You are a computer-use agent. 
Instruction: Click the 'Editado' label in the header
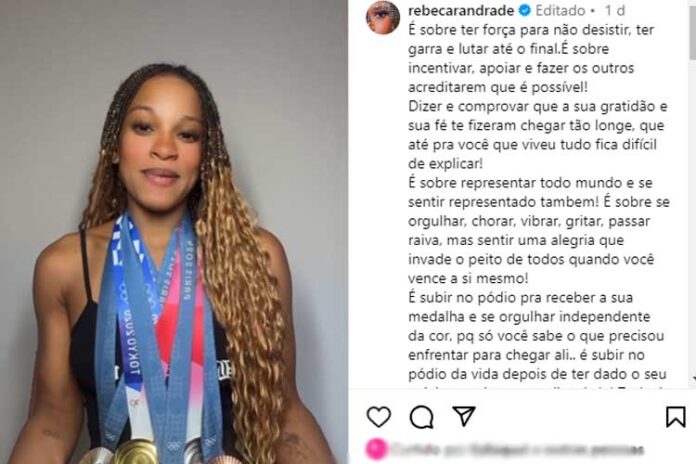click(560, 10)
